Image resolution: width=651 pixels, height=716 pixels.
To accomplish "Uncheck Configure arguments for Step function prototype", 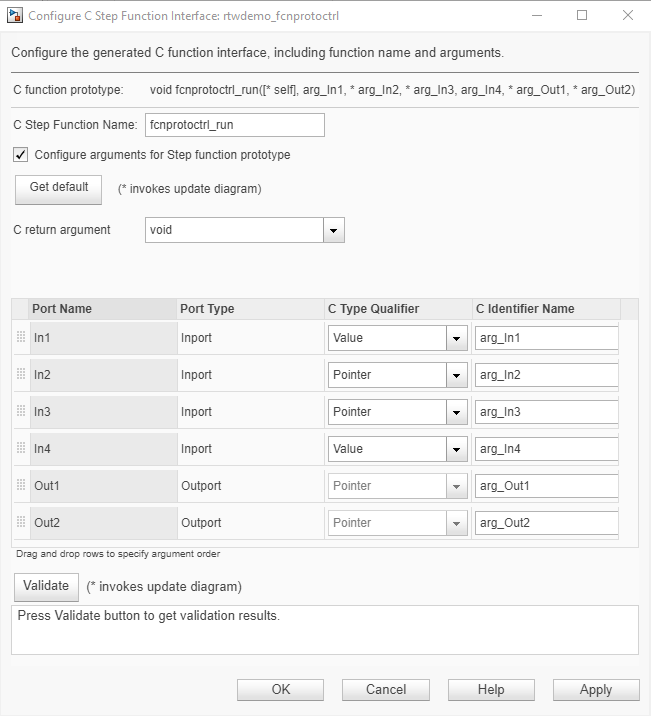I will tap(21, 155).
